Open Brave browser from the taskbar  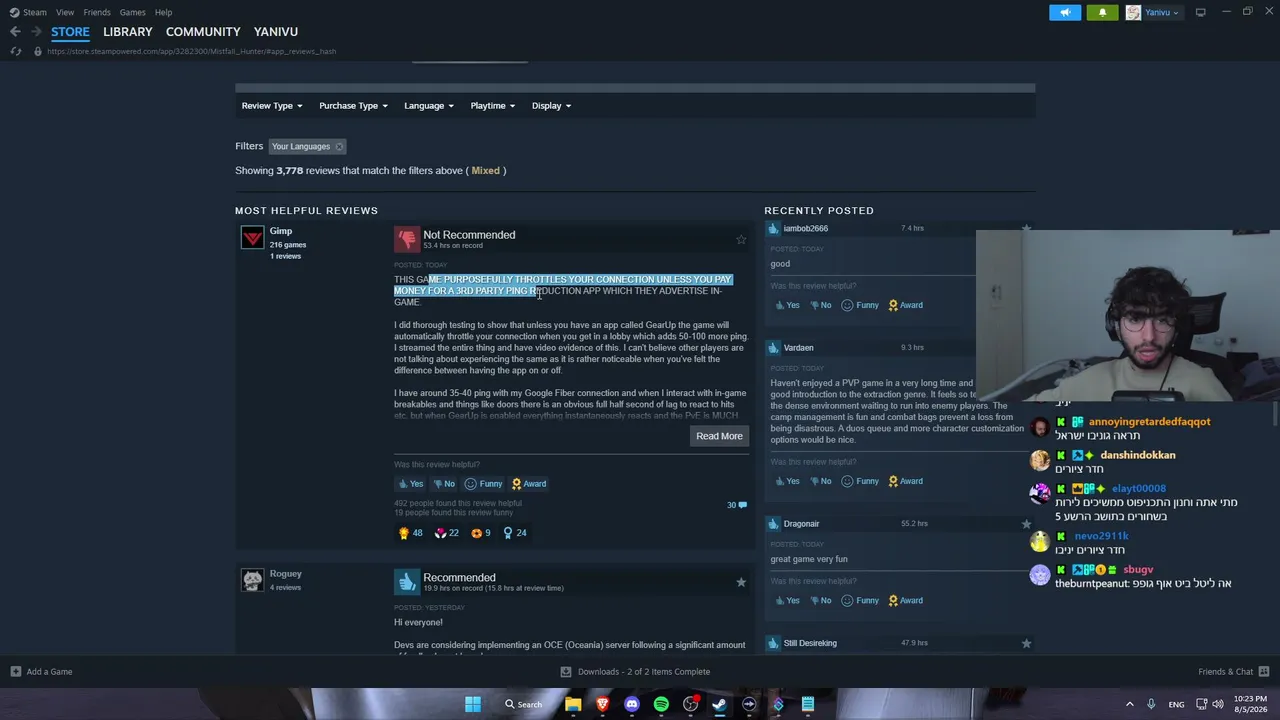(602, 704)
